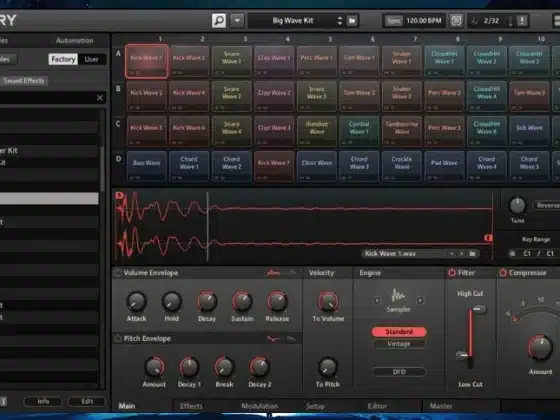
Task: Select row A via its header
Action: coord(118,54)
